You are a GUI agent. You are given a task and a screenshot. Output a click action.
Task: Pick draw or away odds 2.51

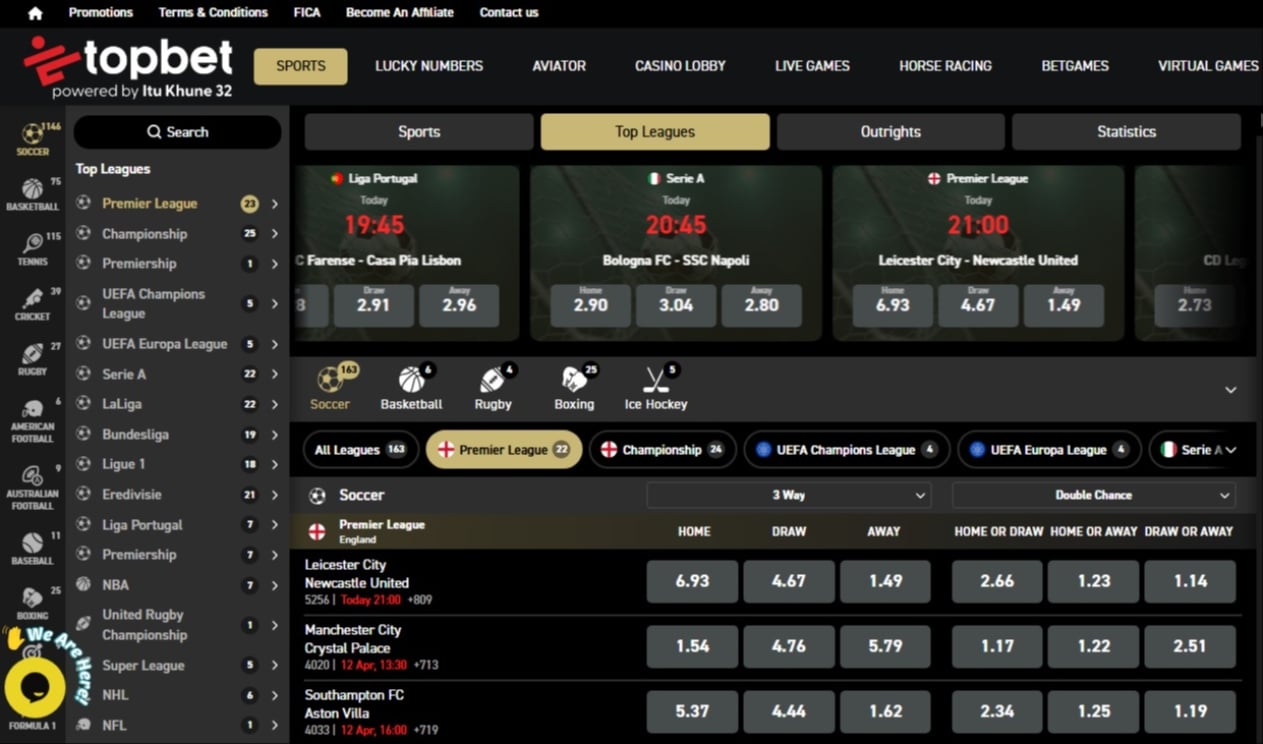[x=1190, y=647]
